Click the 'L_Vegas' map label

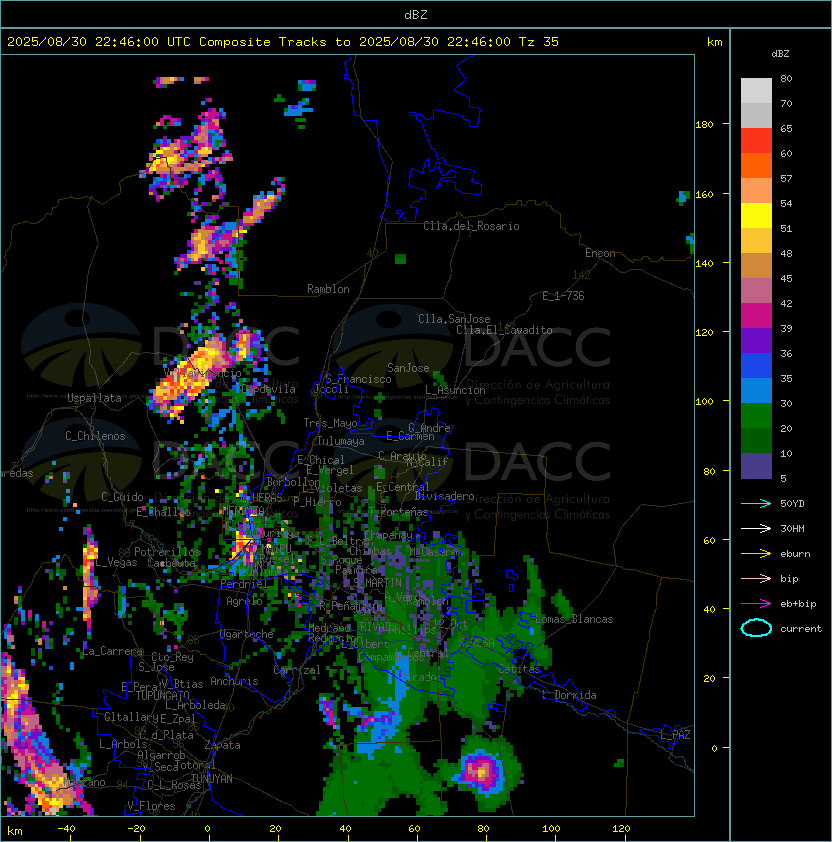pyautogui.click(x=117, y=562)
